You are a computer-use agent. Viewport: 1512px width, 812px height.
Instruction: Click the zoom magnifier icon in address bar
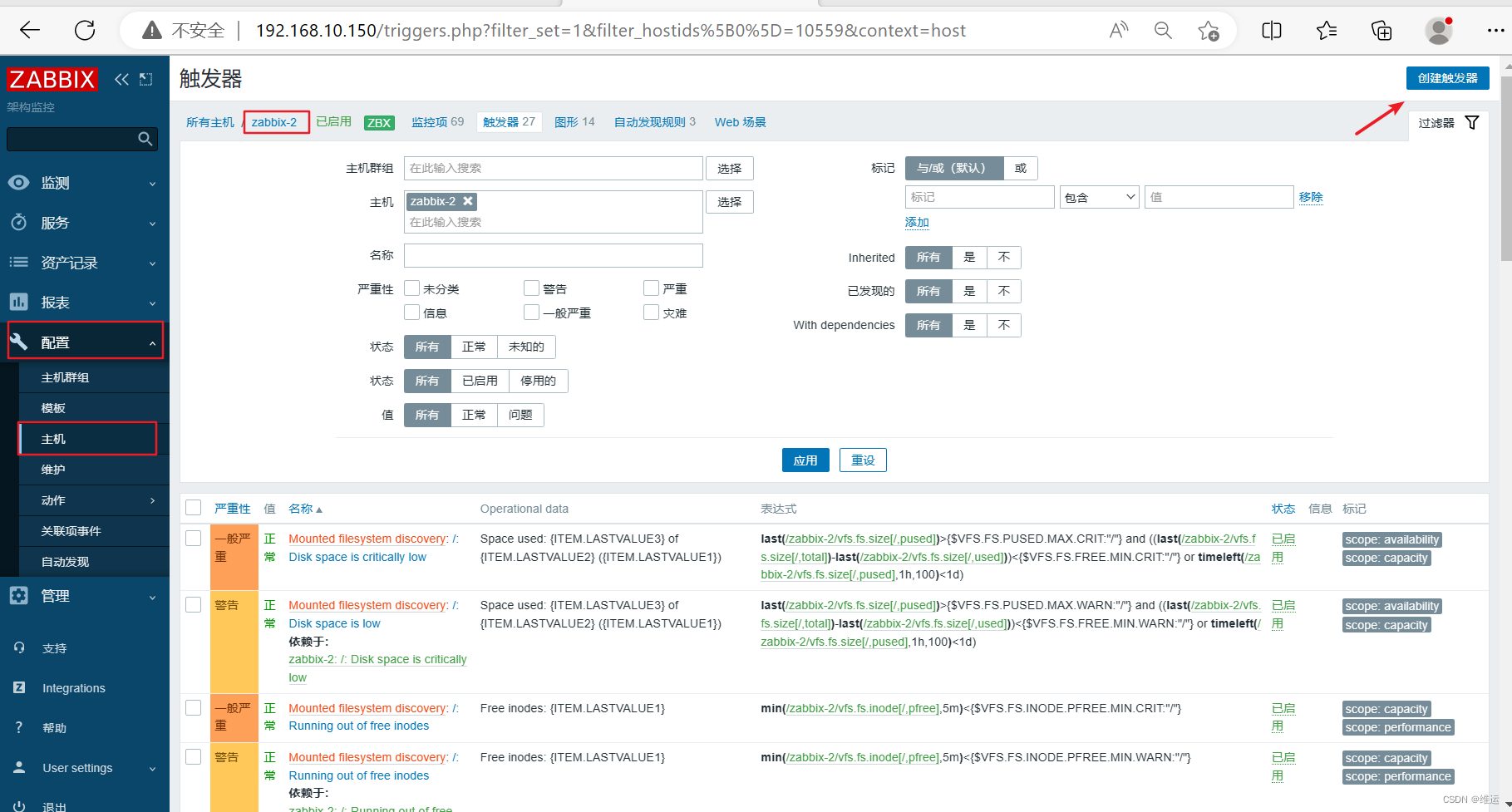pos(1163,31)
